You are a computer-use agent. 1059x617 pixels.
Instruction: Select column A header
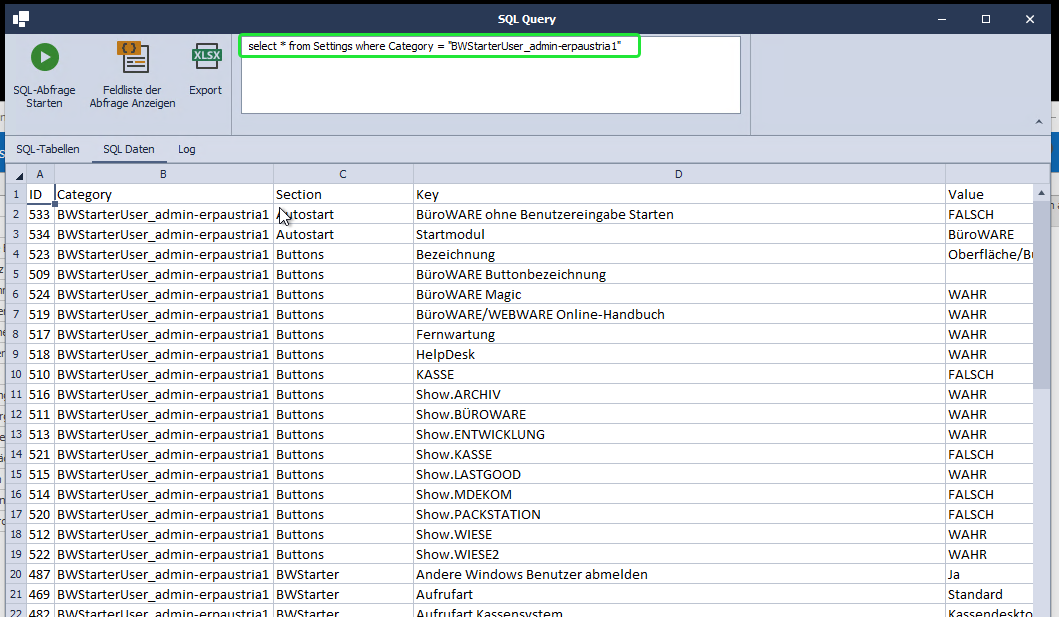pyautogui.click(x=41, y=174)
